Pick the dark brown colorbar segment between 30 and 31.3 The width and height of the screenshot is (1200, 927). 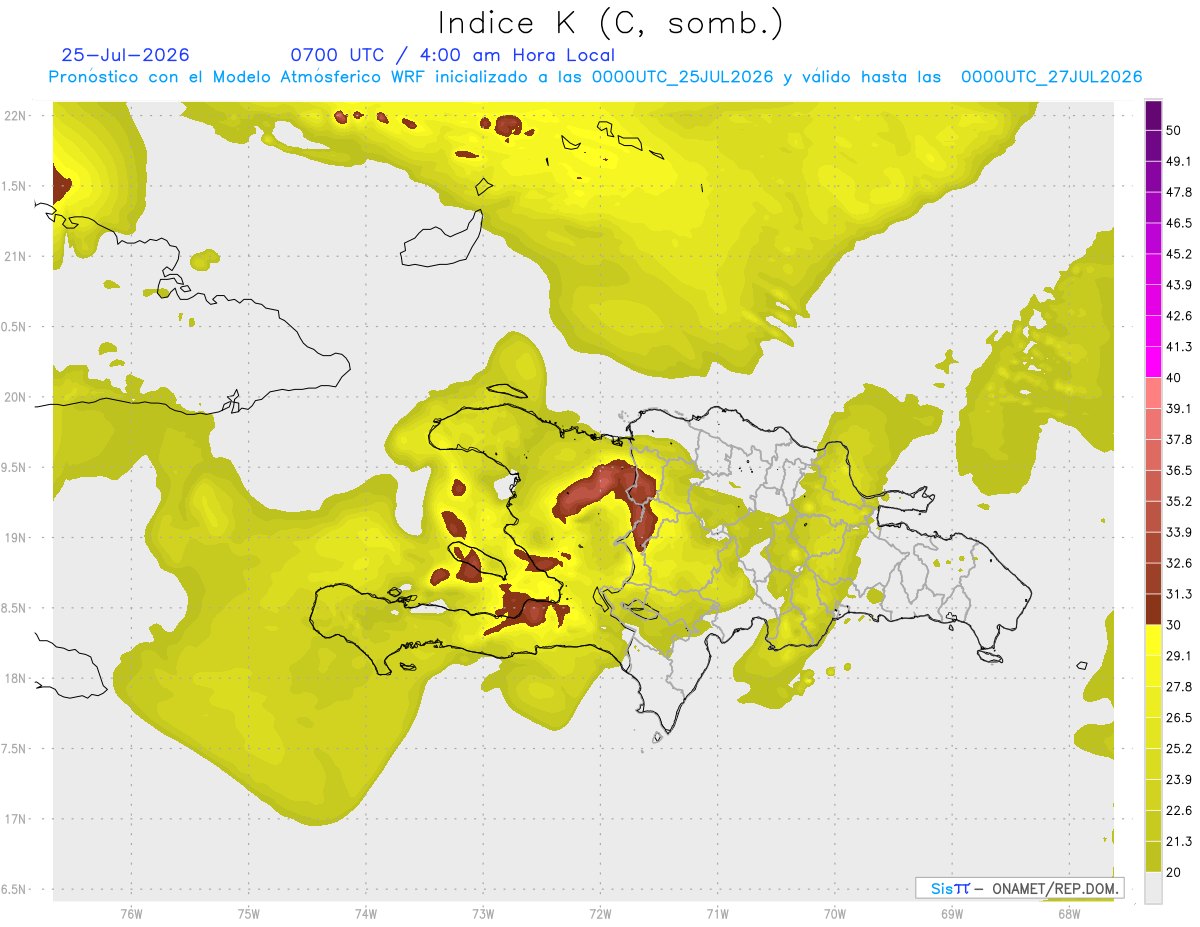click(x=1153, y=609)
